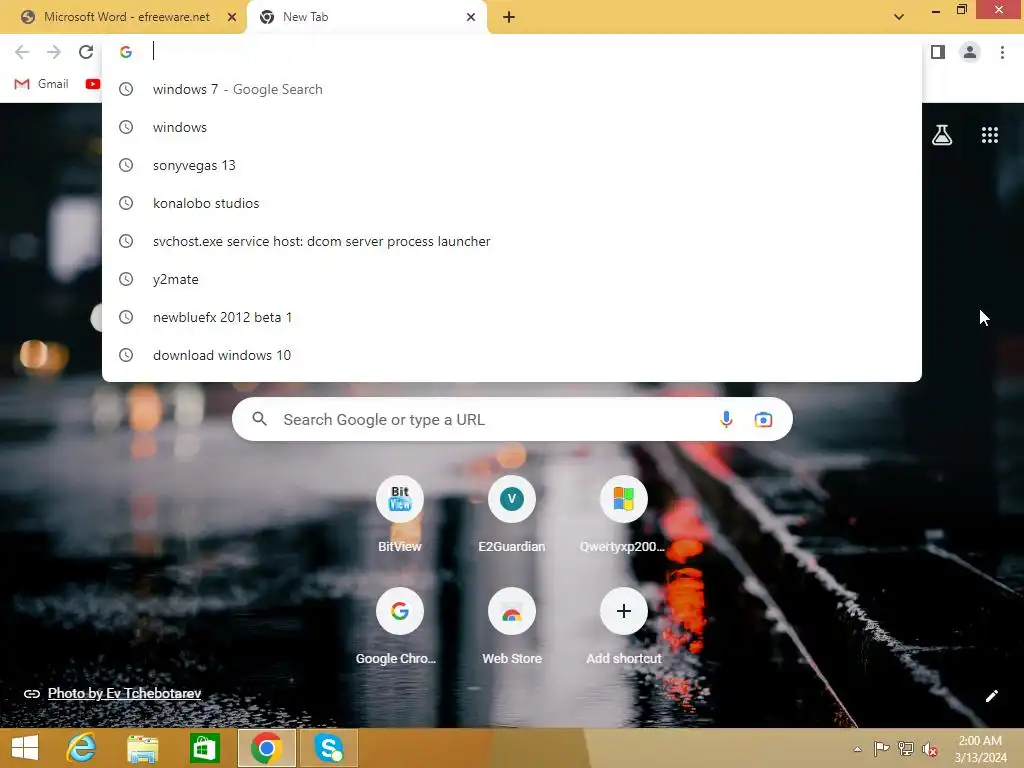Screen dimensions: 1024x768
Task: Open the Windows Store taskbar icon
Action: (x=204, y=748)
